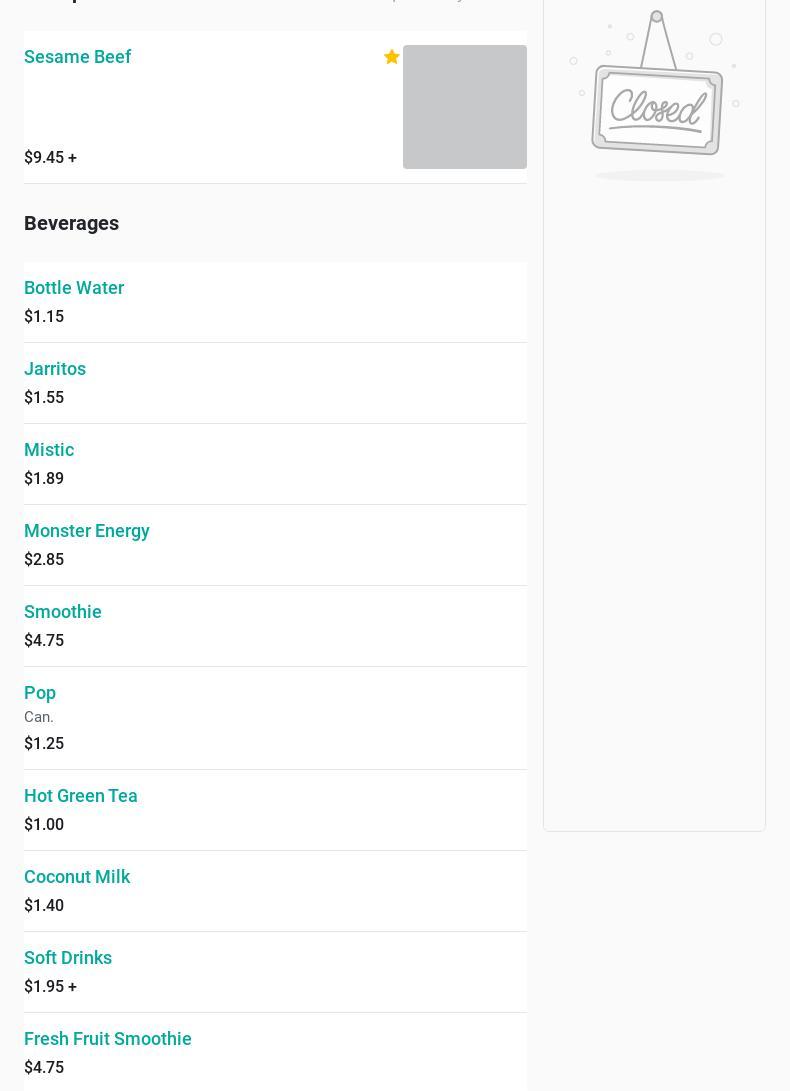
Task: Click the Beverages section heading
Action: (x=72, y=223)
